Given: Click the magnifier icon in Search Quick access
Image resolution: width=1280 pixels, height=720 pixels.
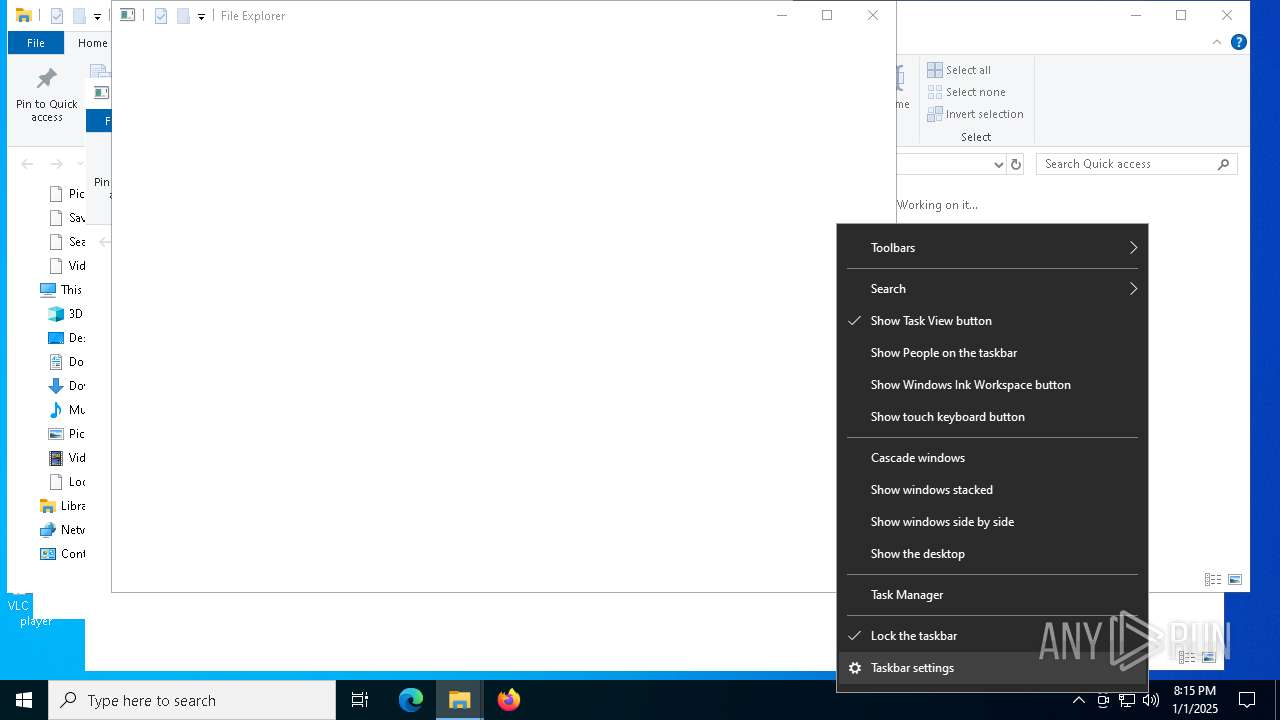Looking at the screenshot, I should (1223, 164).
